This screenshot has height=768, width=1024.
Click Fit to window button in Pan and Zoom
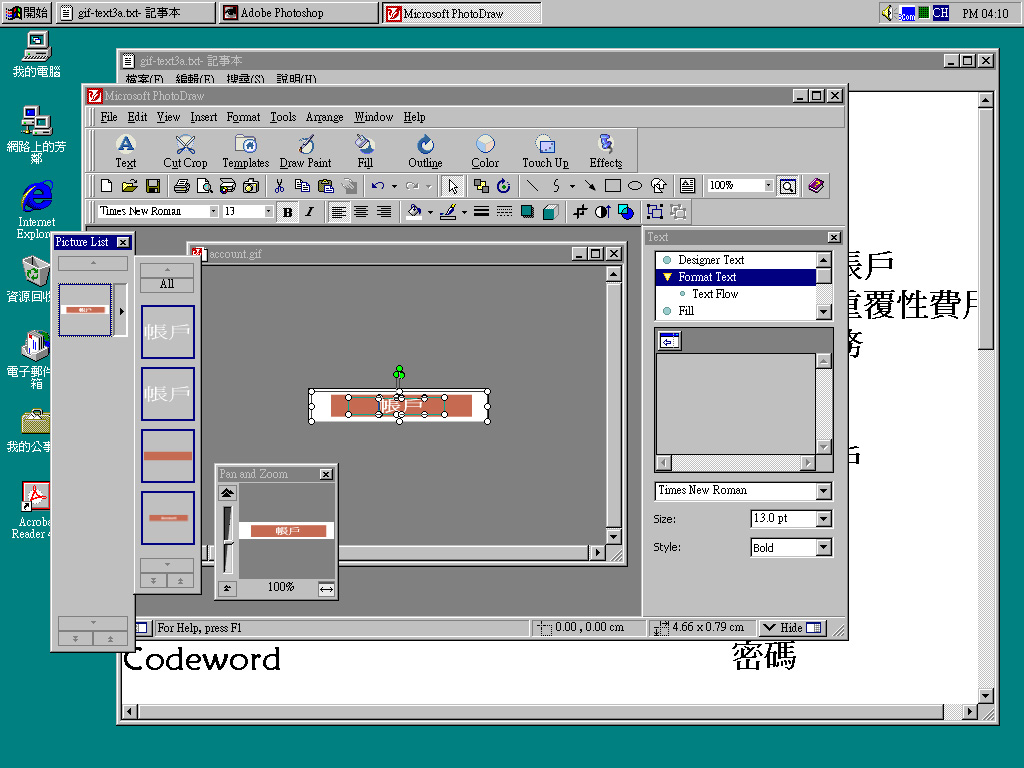(x=326, y=589)
